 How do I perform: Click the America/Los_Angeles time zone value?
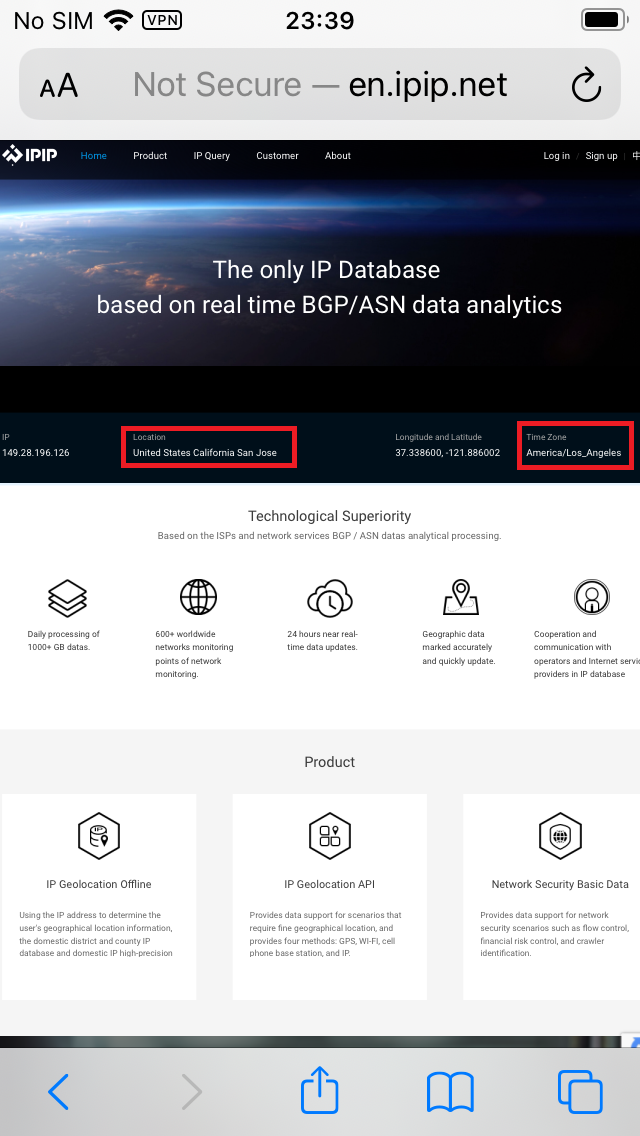coord(573,453)
